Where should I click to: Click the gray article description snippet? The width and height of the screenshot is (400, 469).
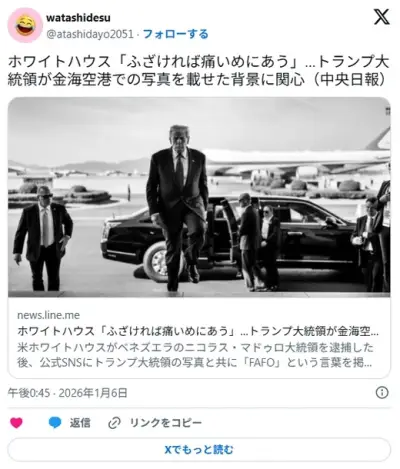pyautogui.click(x=195, y=355)
